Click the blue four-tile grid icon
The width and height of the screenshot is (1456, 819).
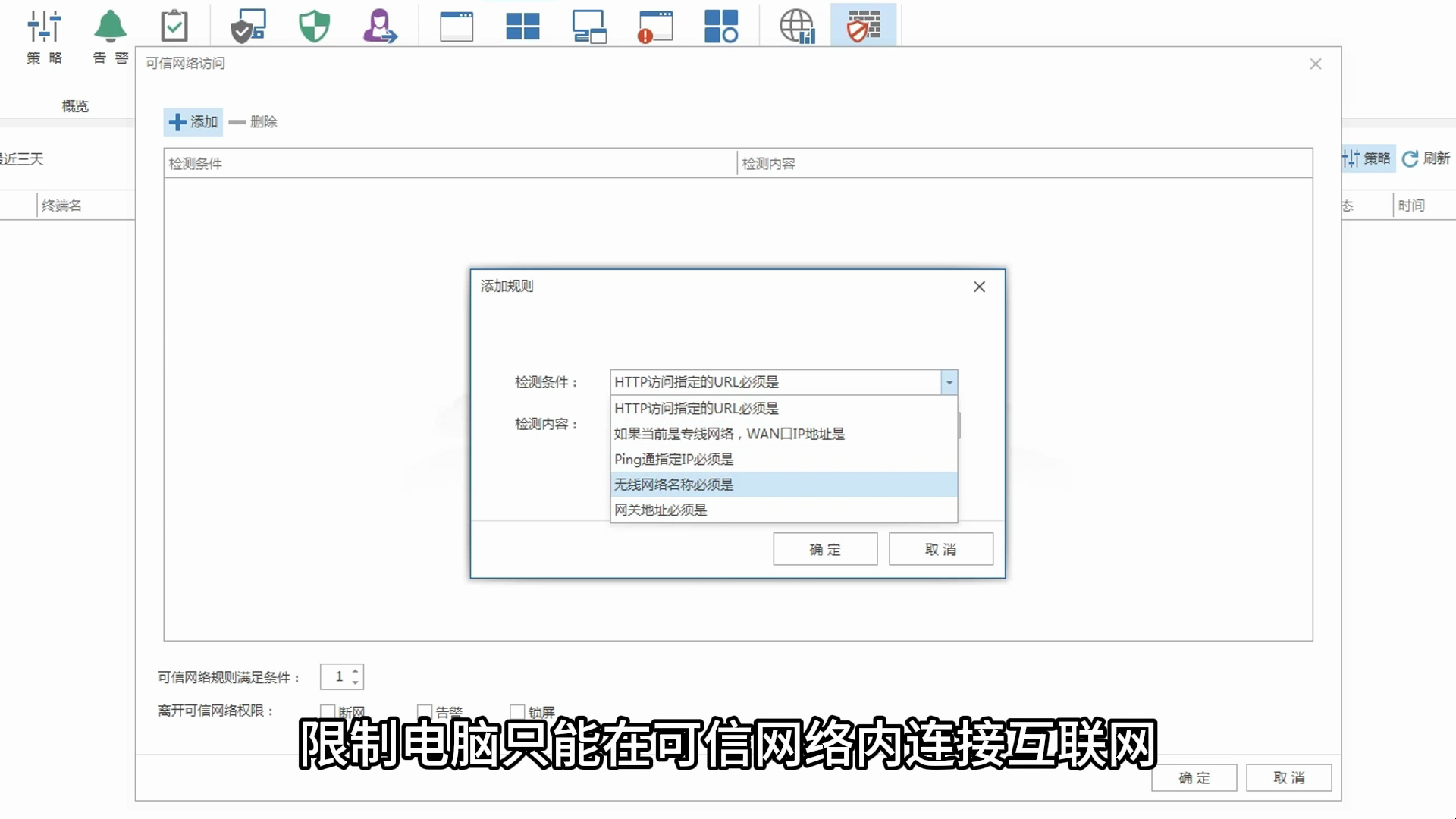tap(522, 26)
